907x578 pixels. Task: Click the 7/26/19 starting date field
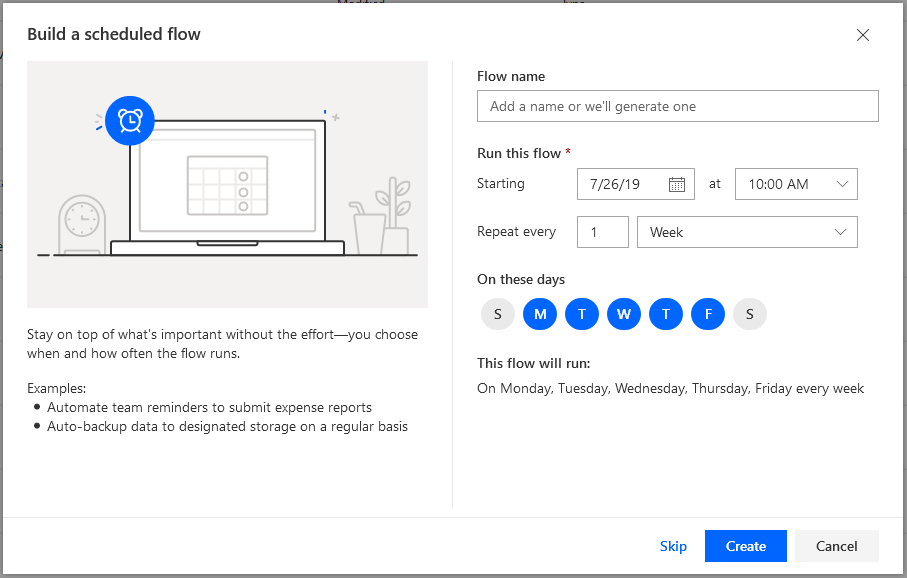pyautogui.click(x=620, y=183)
